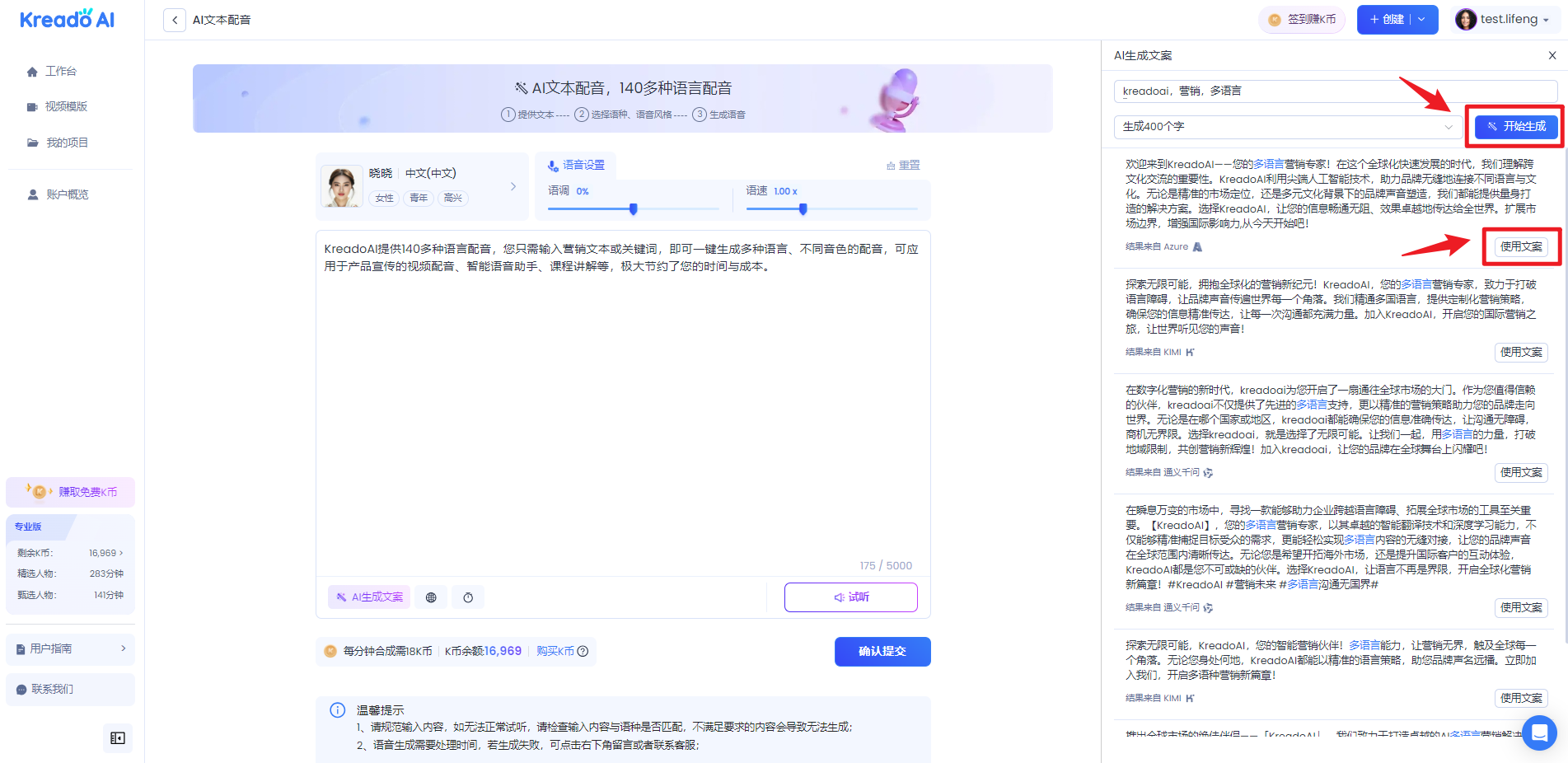Open the test.lifeng user avatar
The height and width of the screenshot is (763, 1568).
(x=1466, y=20)
